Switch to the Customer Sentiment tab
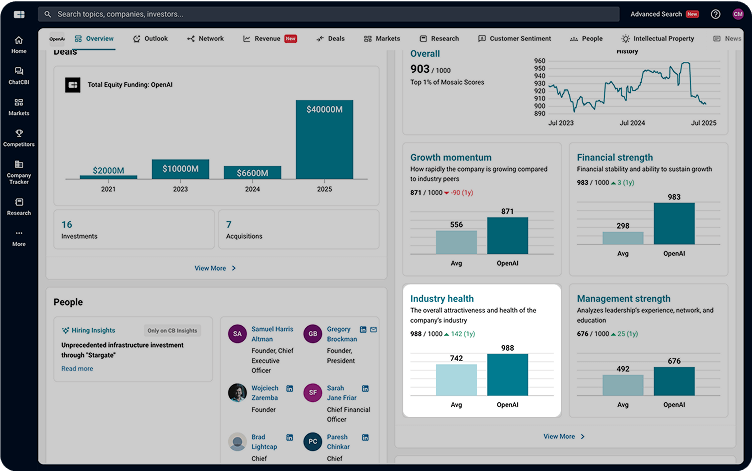Screen dimensions: 752x471 coord(516,38)
